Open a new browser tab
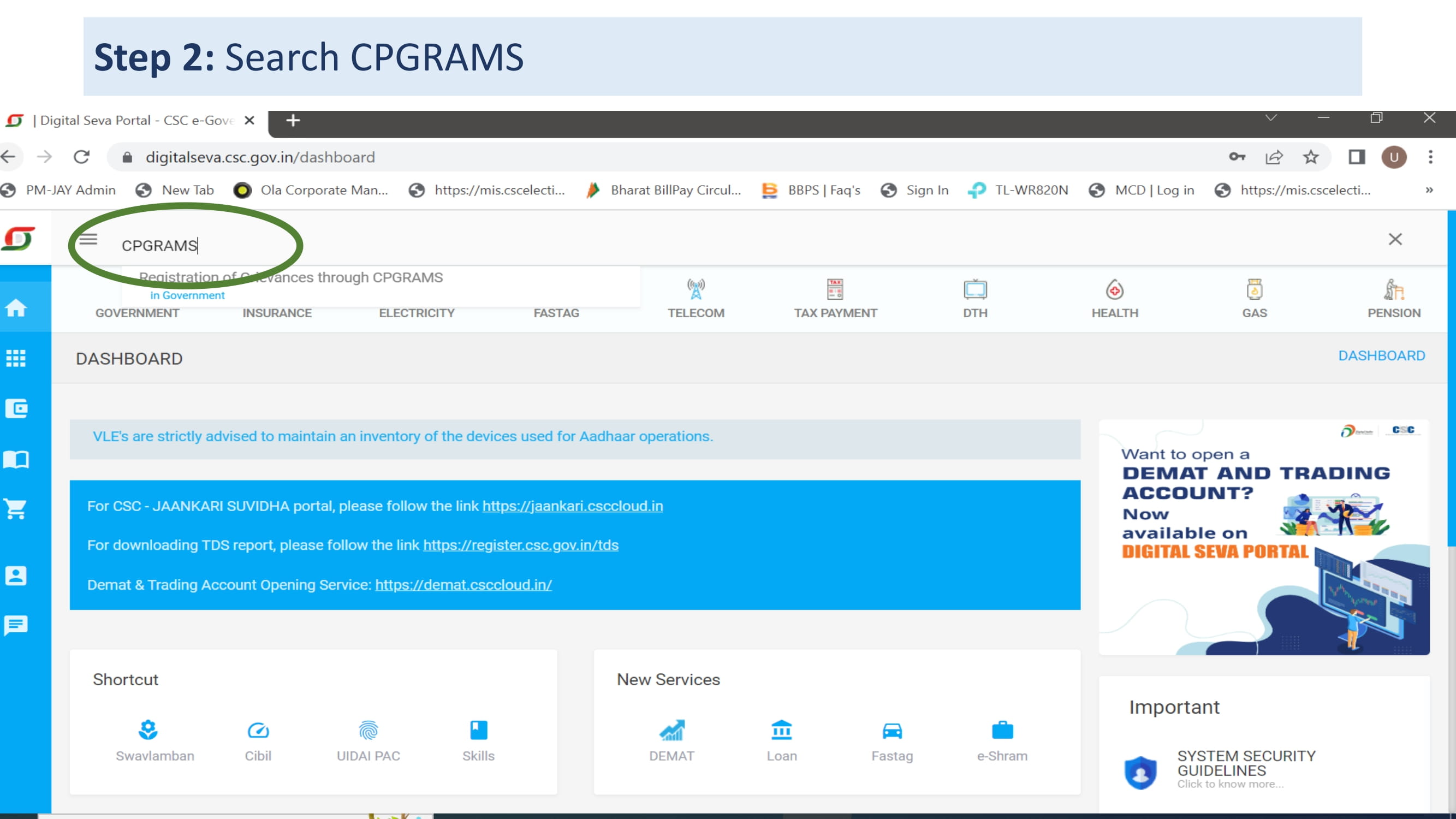This screenshot has width=1456, height=819. 293,120
